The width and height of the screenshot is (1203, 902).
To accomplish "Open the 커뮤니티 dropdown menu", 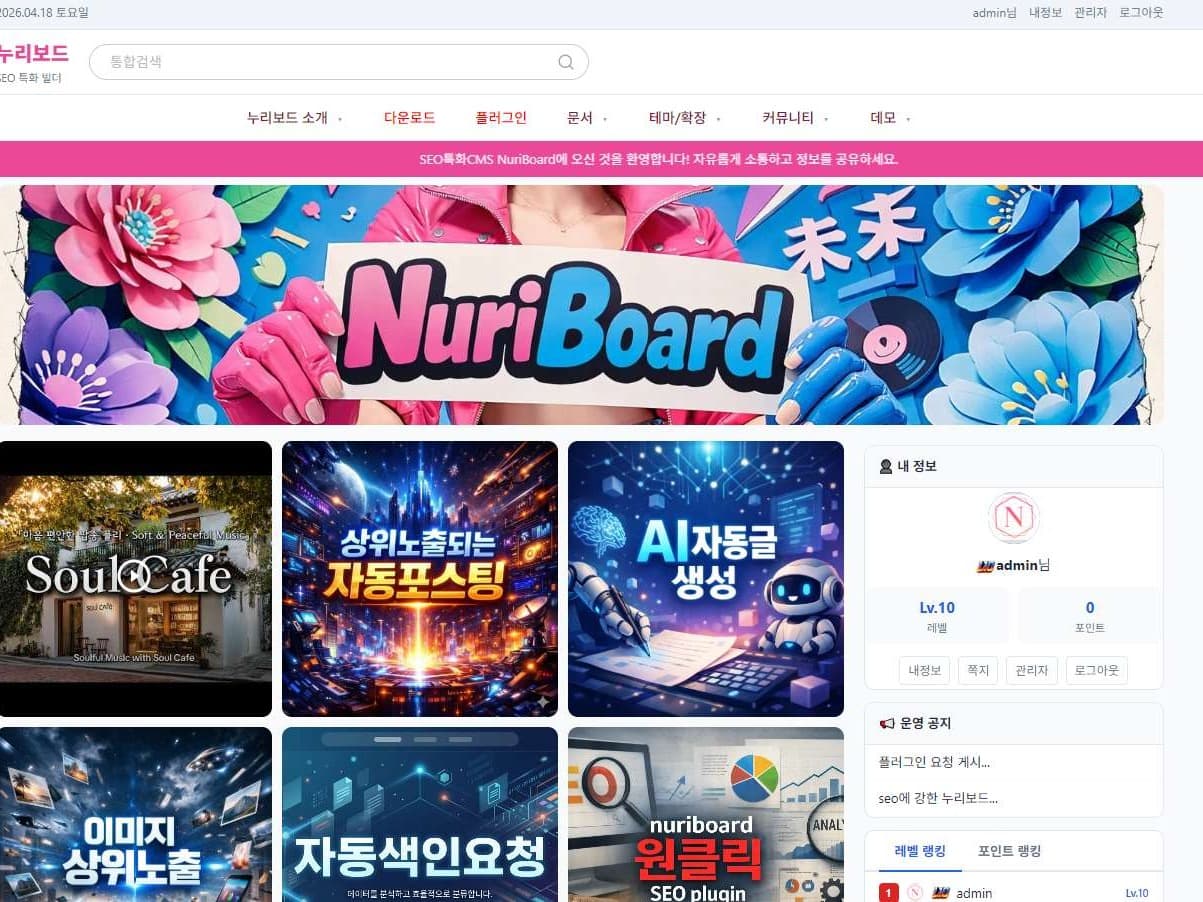I will 795,118.
